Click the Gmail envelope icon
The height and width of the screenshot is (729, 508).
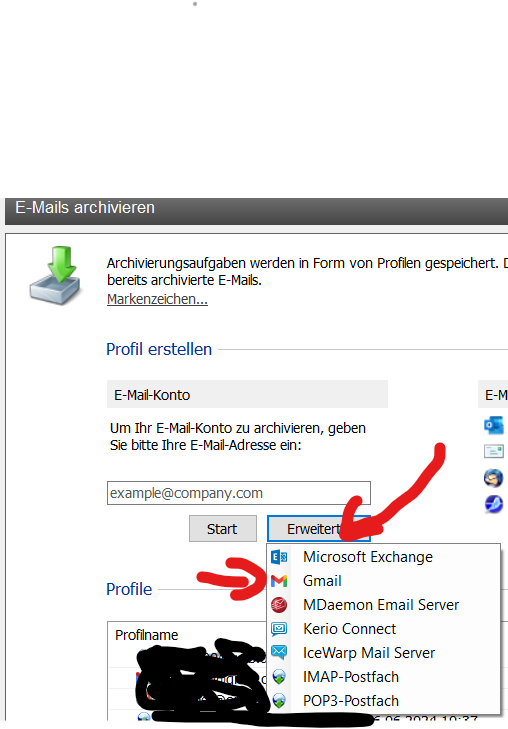coord(279,581)
